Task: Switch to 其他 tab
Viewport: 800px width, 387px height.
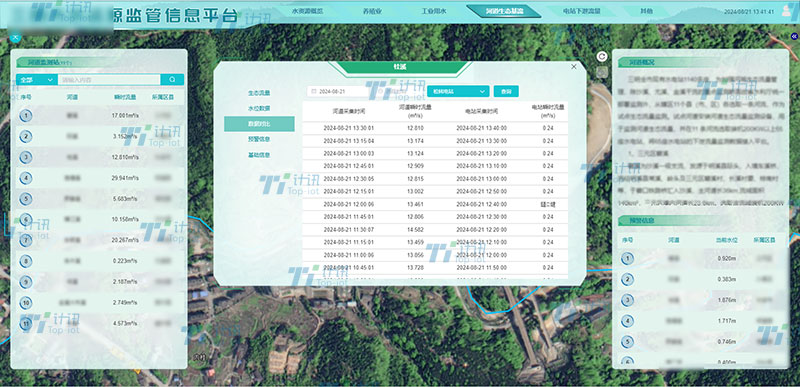Action: (646, 11)
